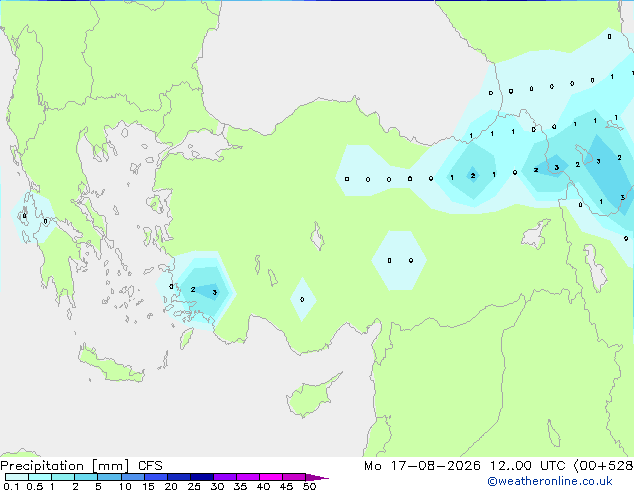Click the '0.1' legend scale label
Image resolution: width=634 pixels, height=490 pixels.
[x=11, y=486]
